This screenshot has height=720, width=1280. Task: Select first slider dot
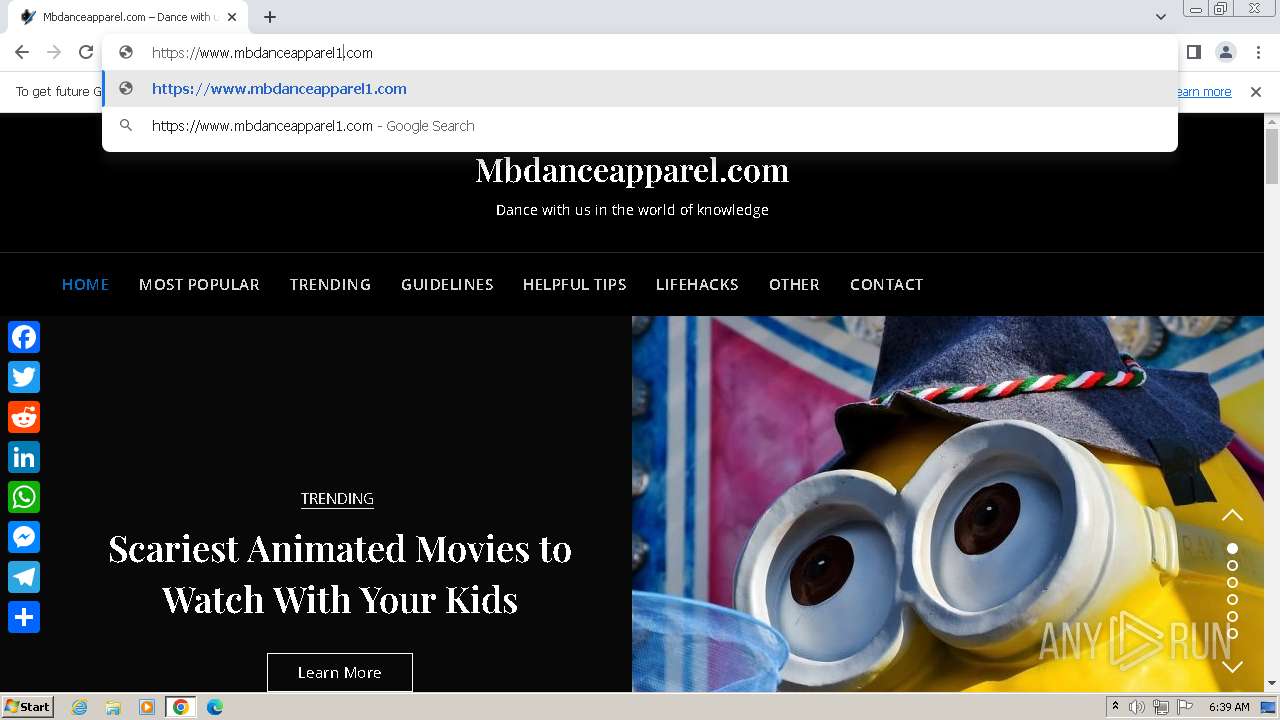[x=1232, y=548]
